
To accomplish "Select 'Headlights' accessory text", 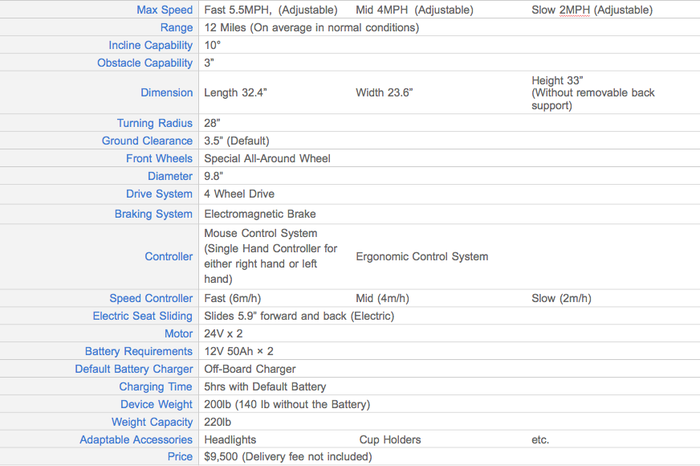I will click(230, 440).
